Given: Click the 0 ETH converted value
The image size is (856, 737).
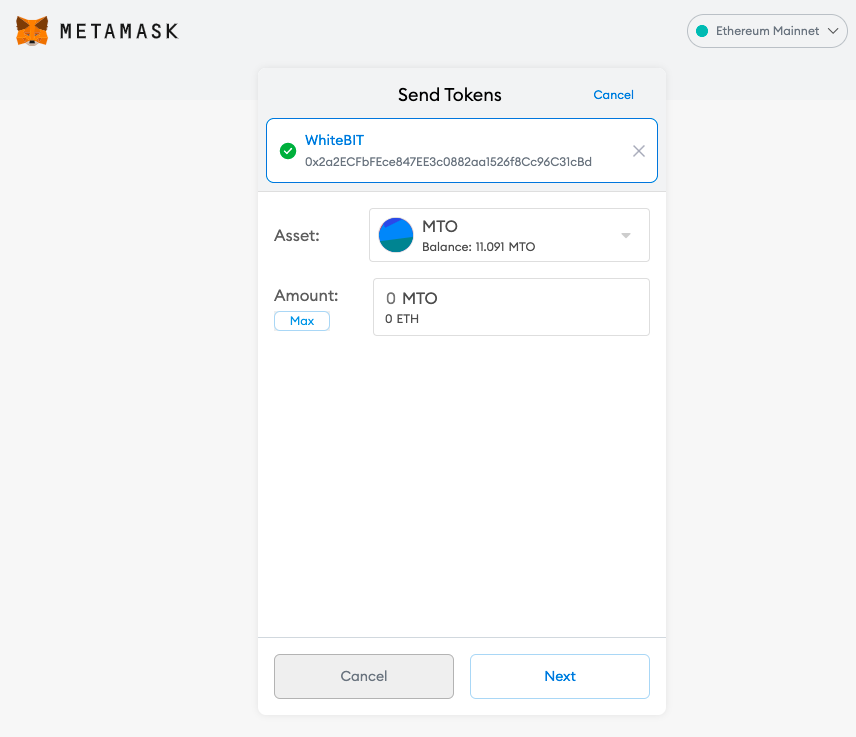Looking at the screenshot, I should click(x=402, y=319).
